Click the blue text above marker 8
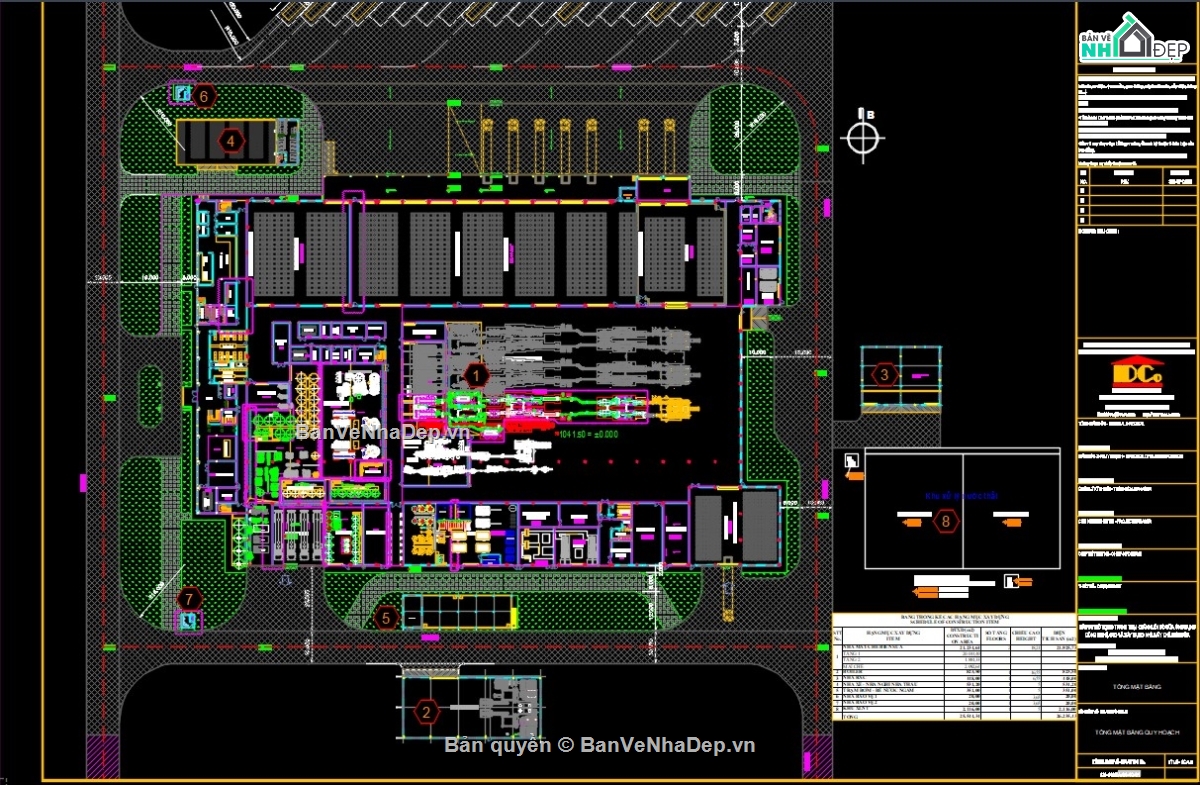The width and height of the screenshot is (1200, 785). tap(946, 495)
